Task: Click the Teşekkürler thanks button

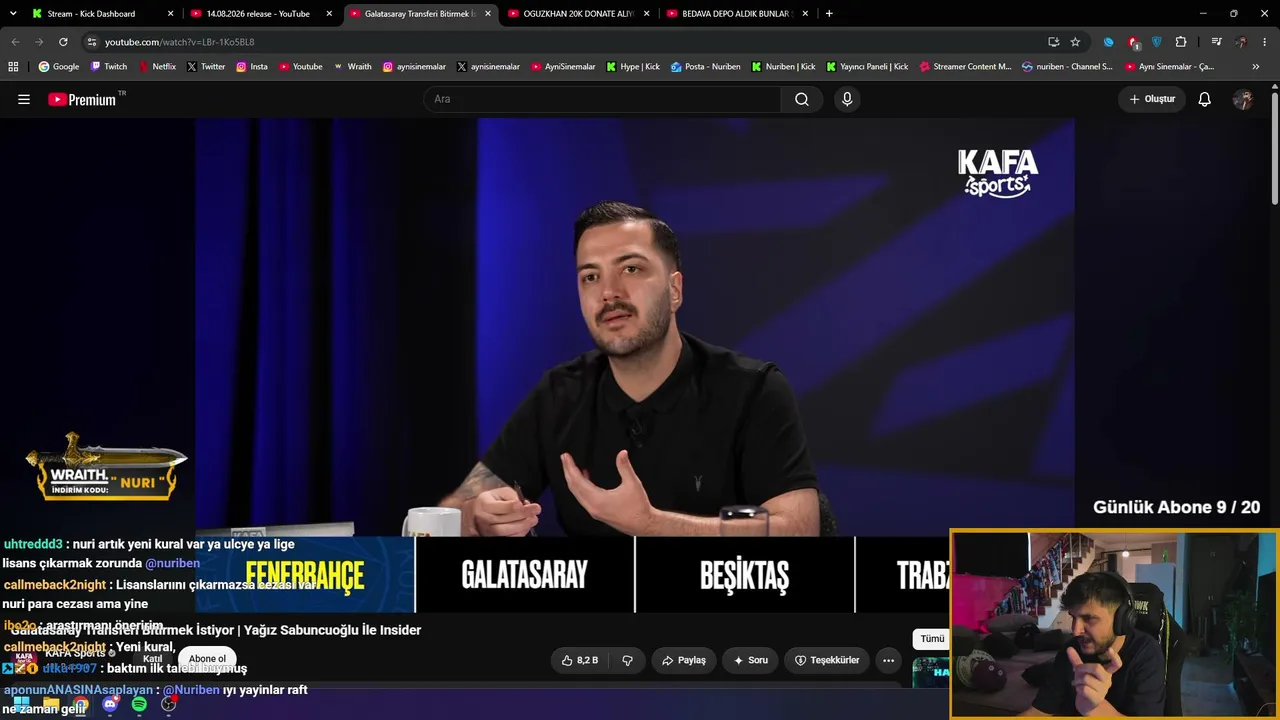Action: 827,660
